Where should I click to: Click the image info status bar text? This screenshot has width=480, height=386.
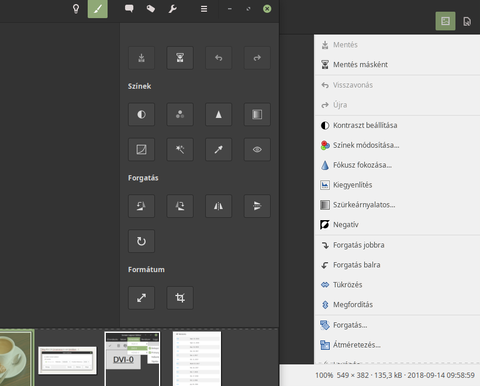click(x=395, y=376)
